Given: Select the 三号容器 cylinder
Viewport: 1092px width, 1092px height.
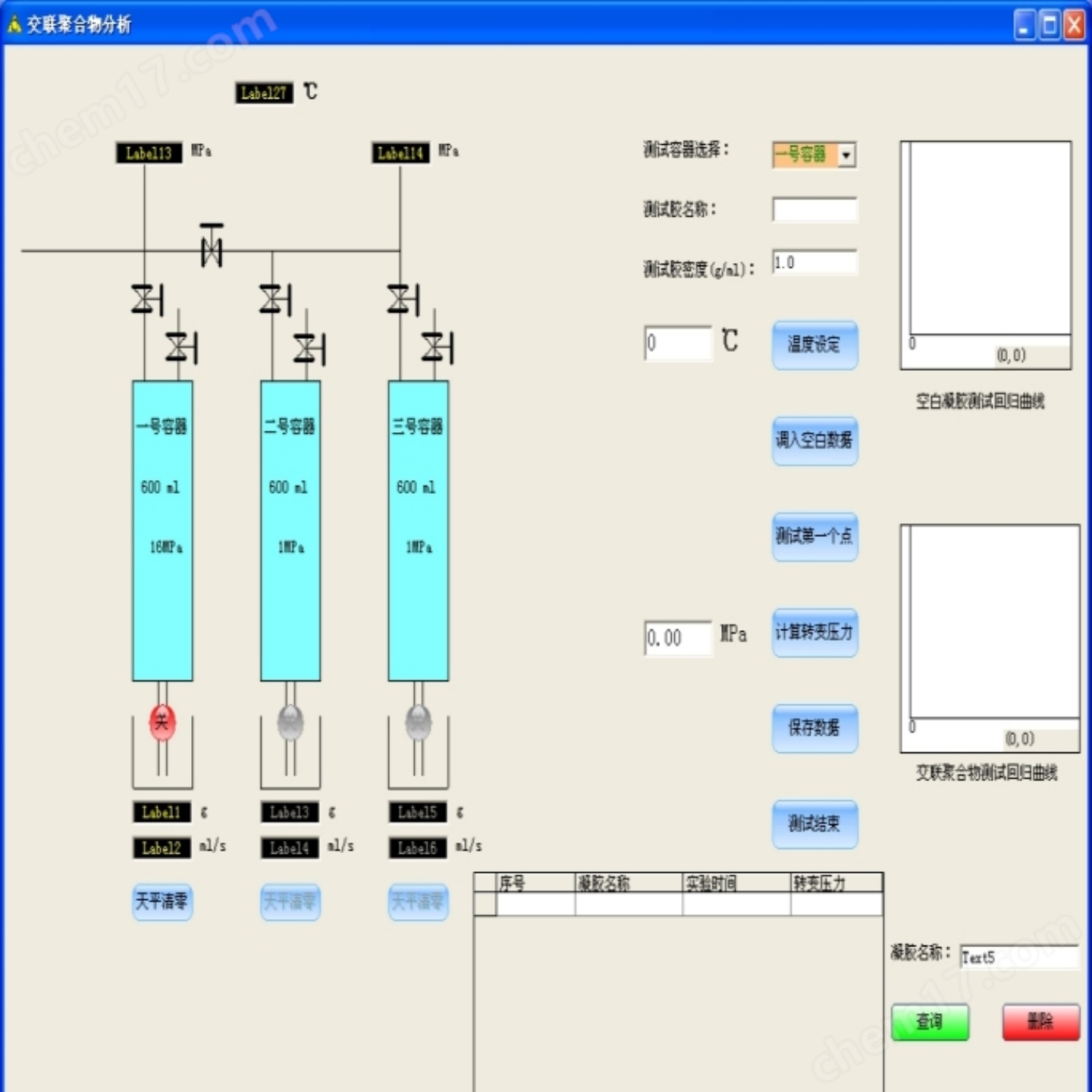Looking at the screenshot, I should 419,531.
